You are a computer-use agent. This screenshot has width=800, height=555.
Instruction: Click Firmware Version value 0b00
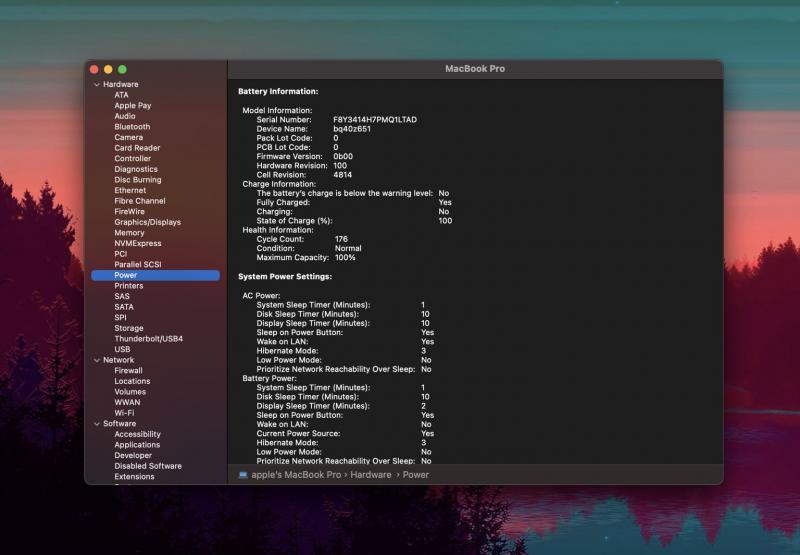pos(343,157)
